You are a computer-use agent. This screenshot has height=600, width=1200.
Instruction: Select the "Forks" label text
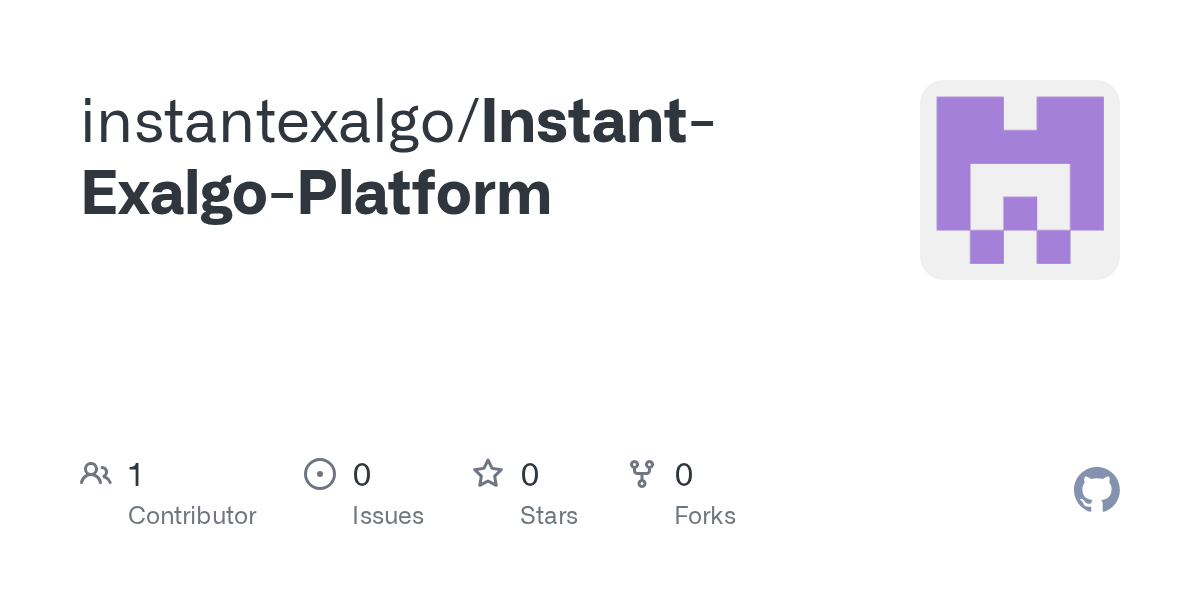click(705, 516)
